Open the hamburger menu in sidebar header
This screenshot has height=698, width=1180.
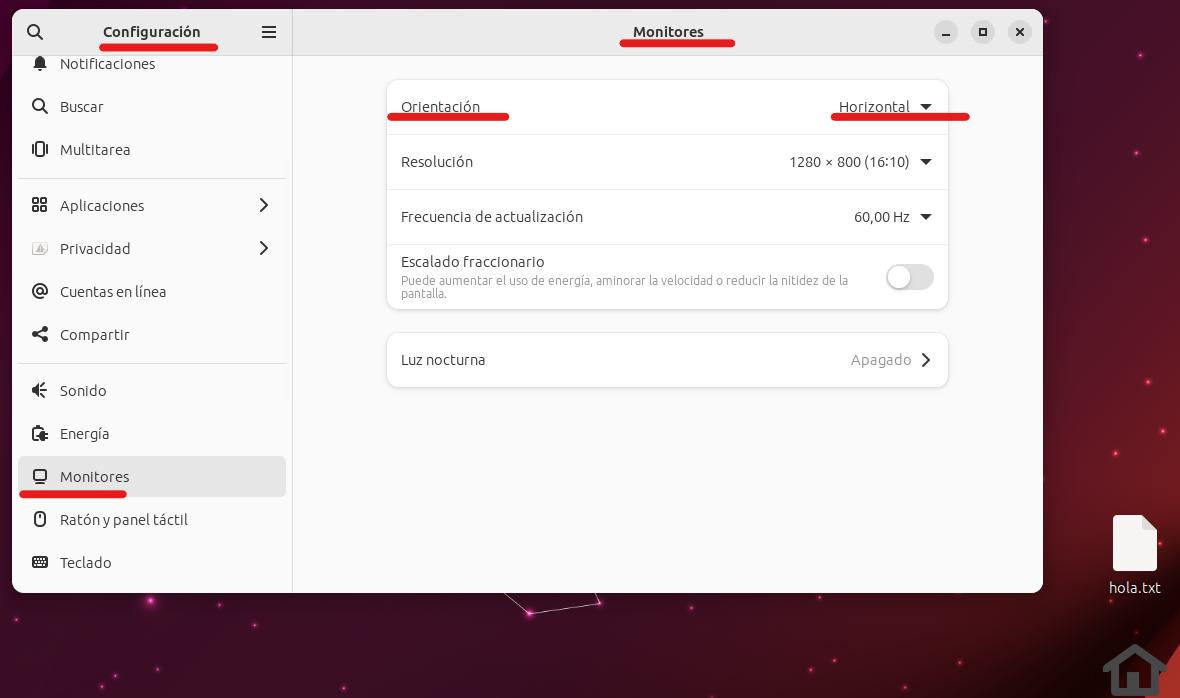(269, 32)
